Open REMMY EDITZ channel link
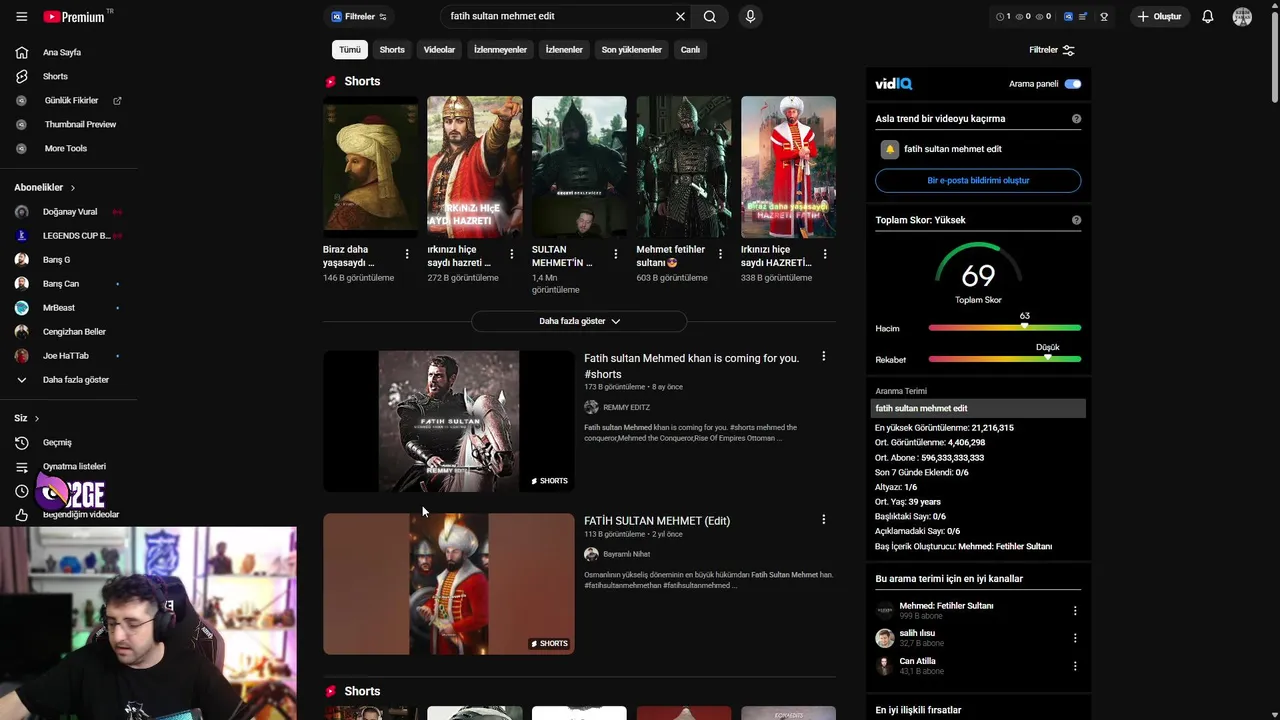This screenshot has width=1280, height=720. (626, 407)
